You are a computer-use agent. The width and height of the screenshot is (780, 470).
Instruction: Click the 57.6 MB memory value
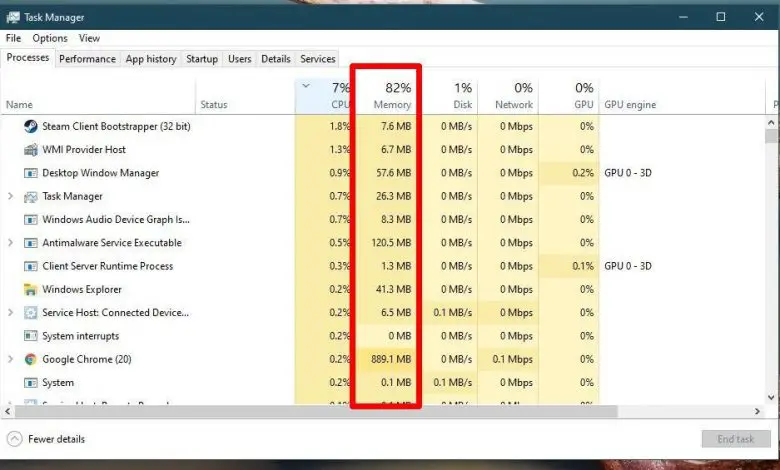point(393,173)
